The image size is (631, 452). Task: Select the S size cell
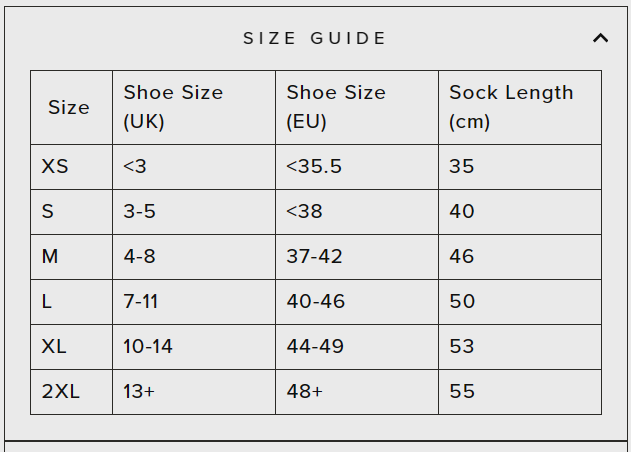click(x=48, y=211)
